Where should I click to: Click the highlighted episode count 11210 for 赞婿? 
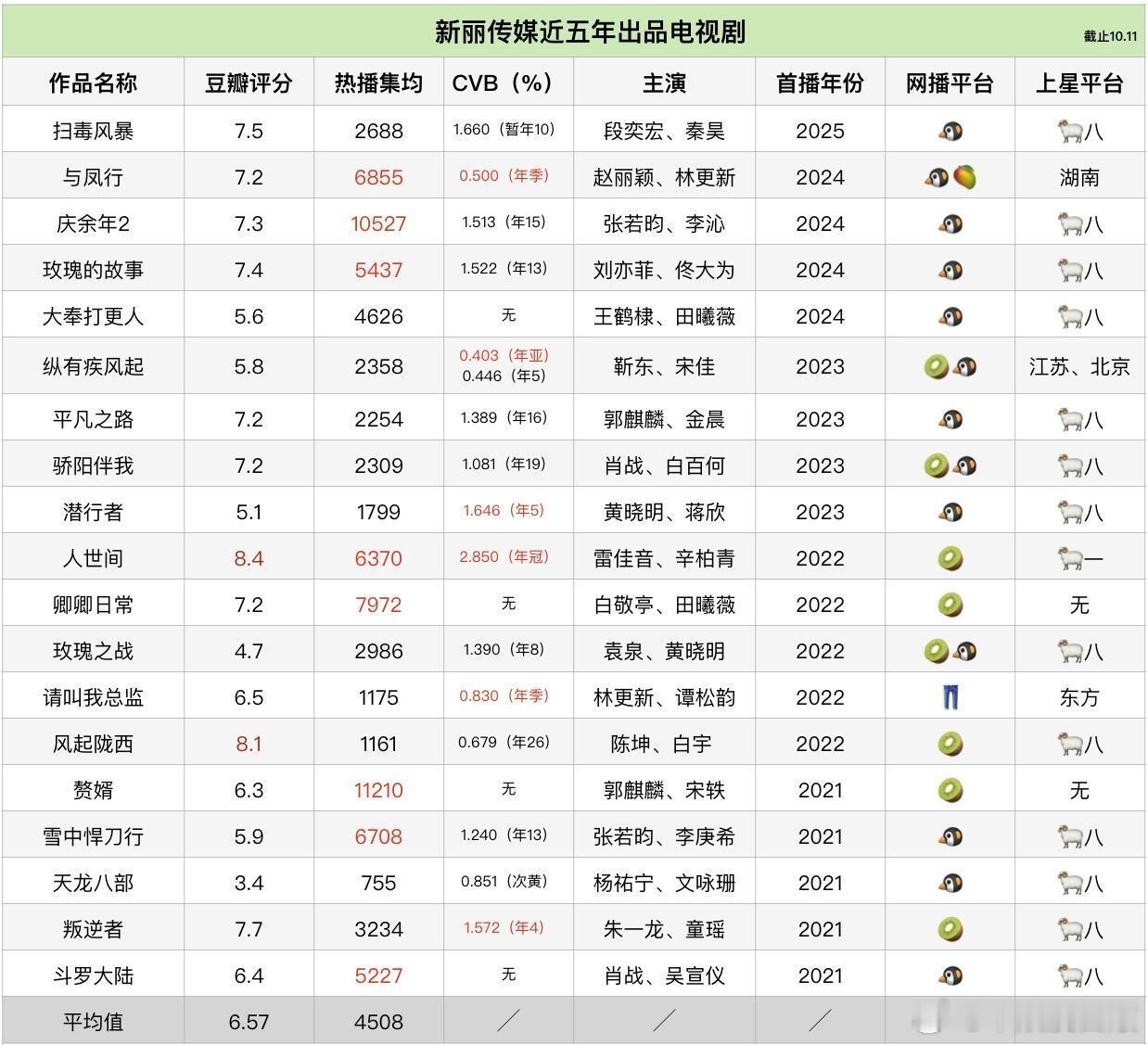377,789
